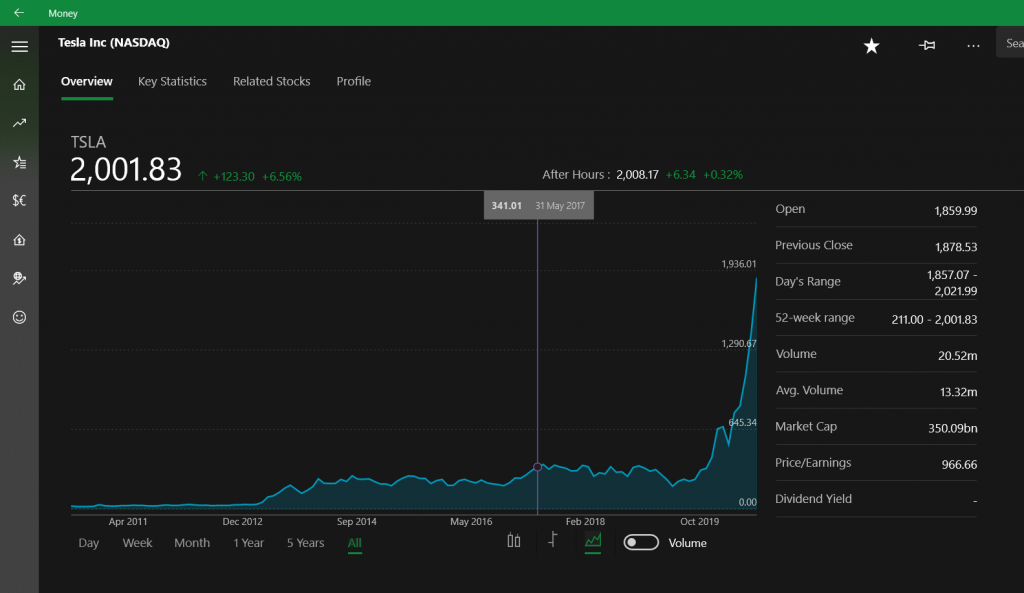Screen dimensions: 1024x593
Task: Click the smiley feedback icon
Action: [x=20, y=317]
